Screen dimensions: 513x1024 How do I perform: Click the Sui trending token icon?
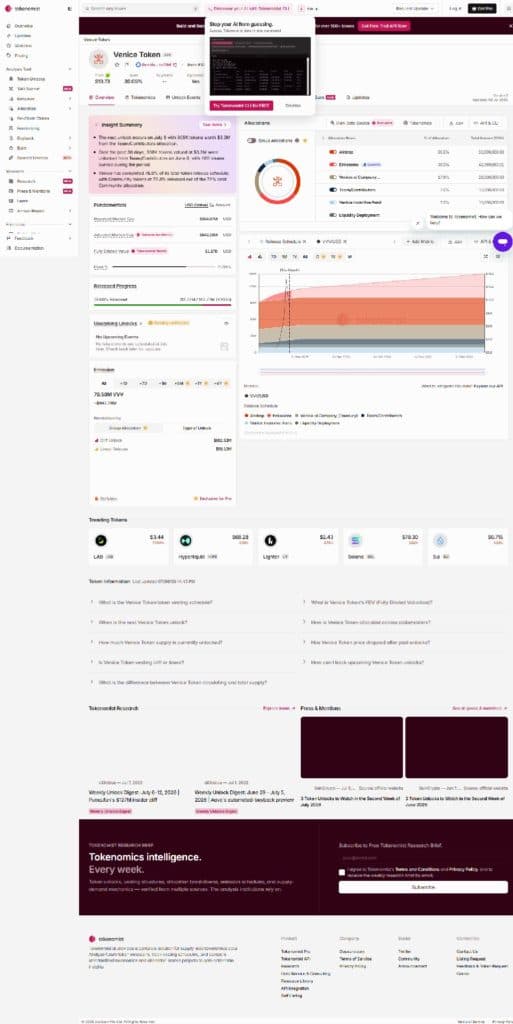click(x=441, y=540)
